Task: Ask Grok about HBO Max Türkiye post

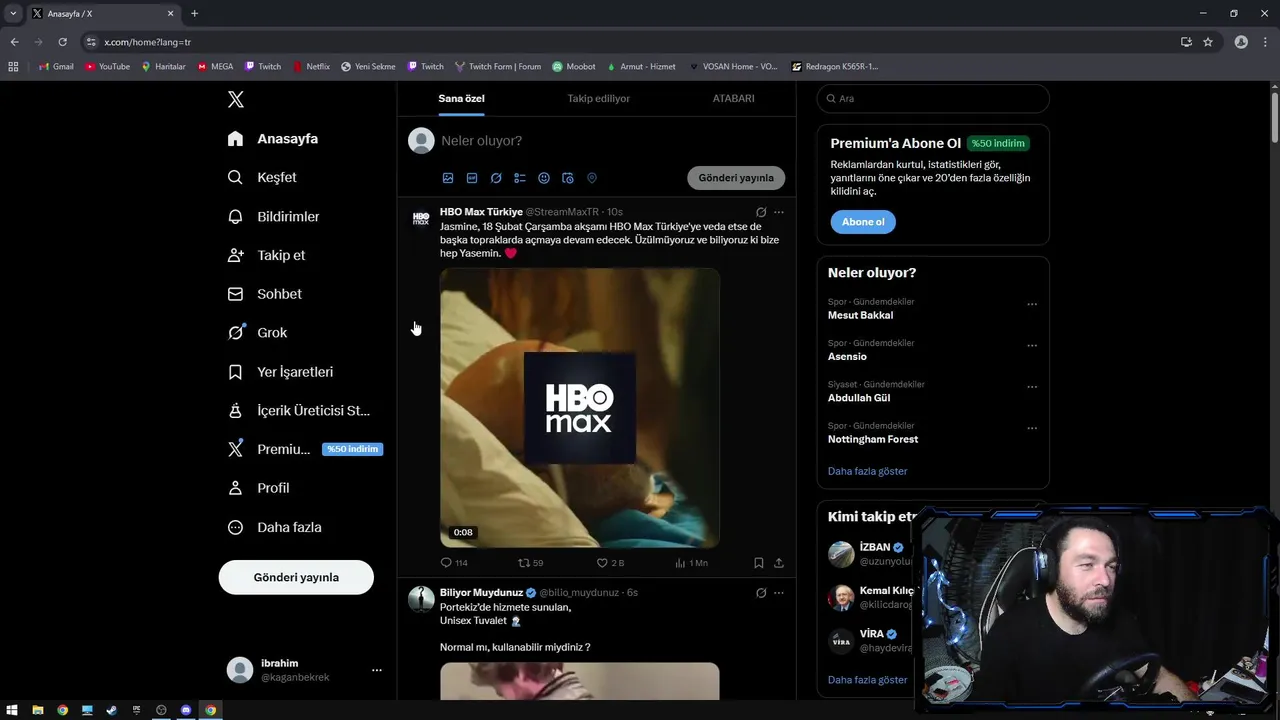Action: (761, 212)
